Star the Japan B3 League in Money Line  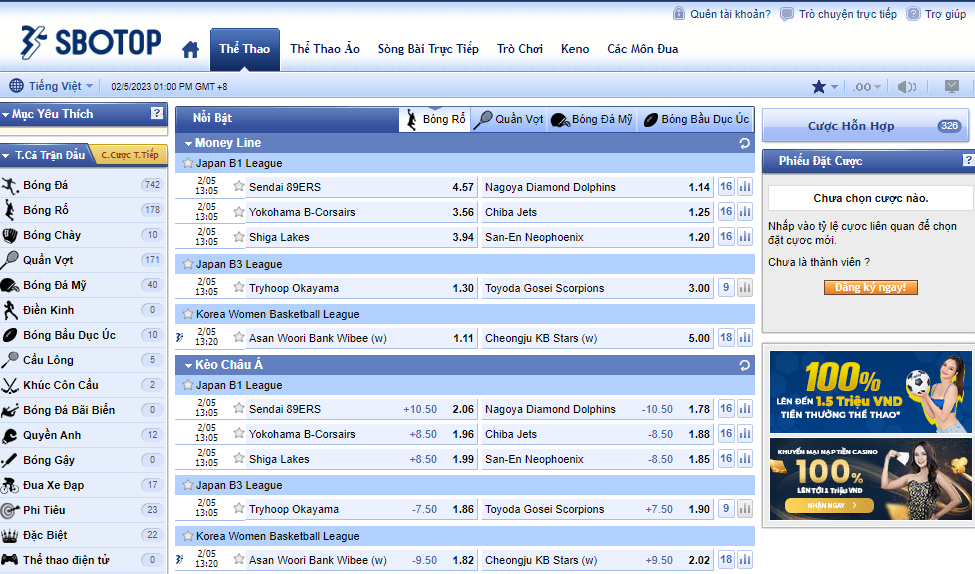point(187,264)
